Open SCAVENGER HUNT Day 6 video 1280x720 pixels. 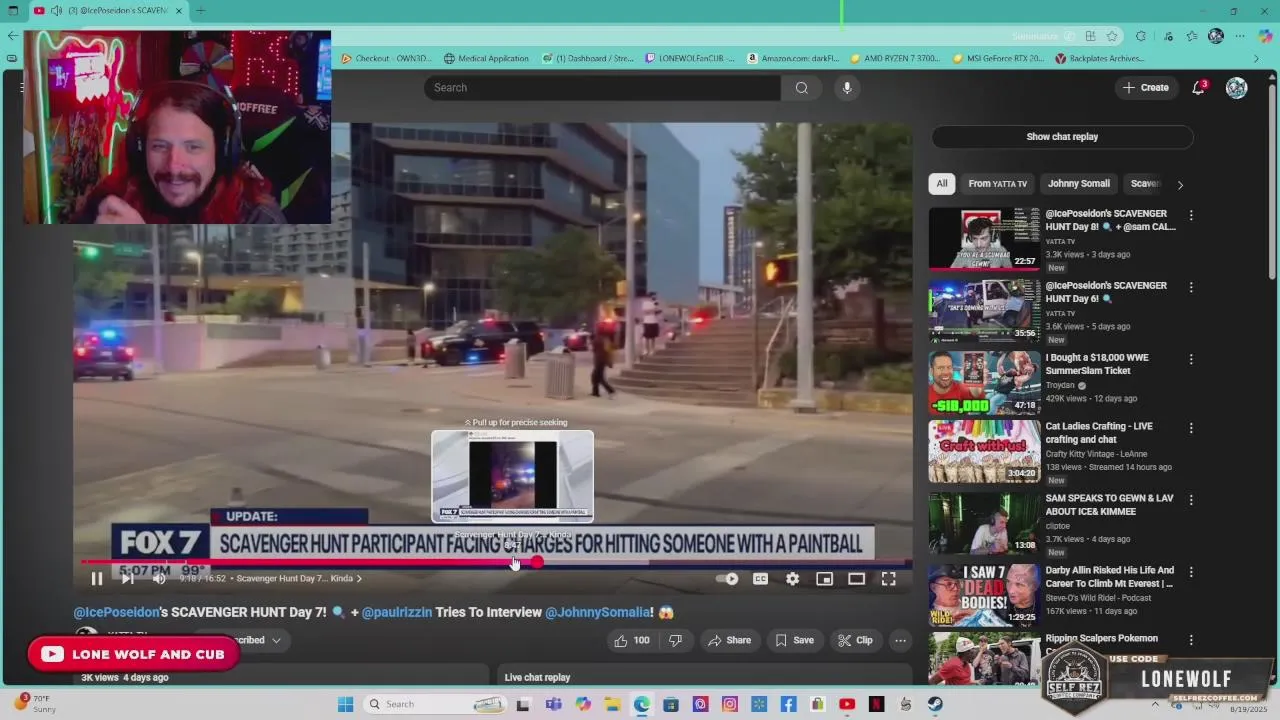pos(984,311)
